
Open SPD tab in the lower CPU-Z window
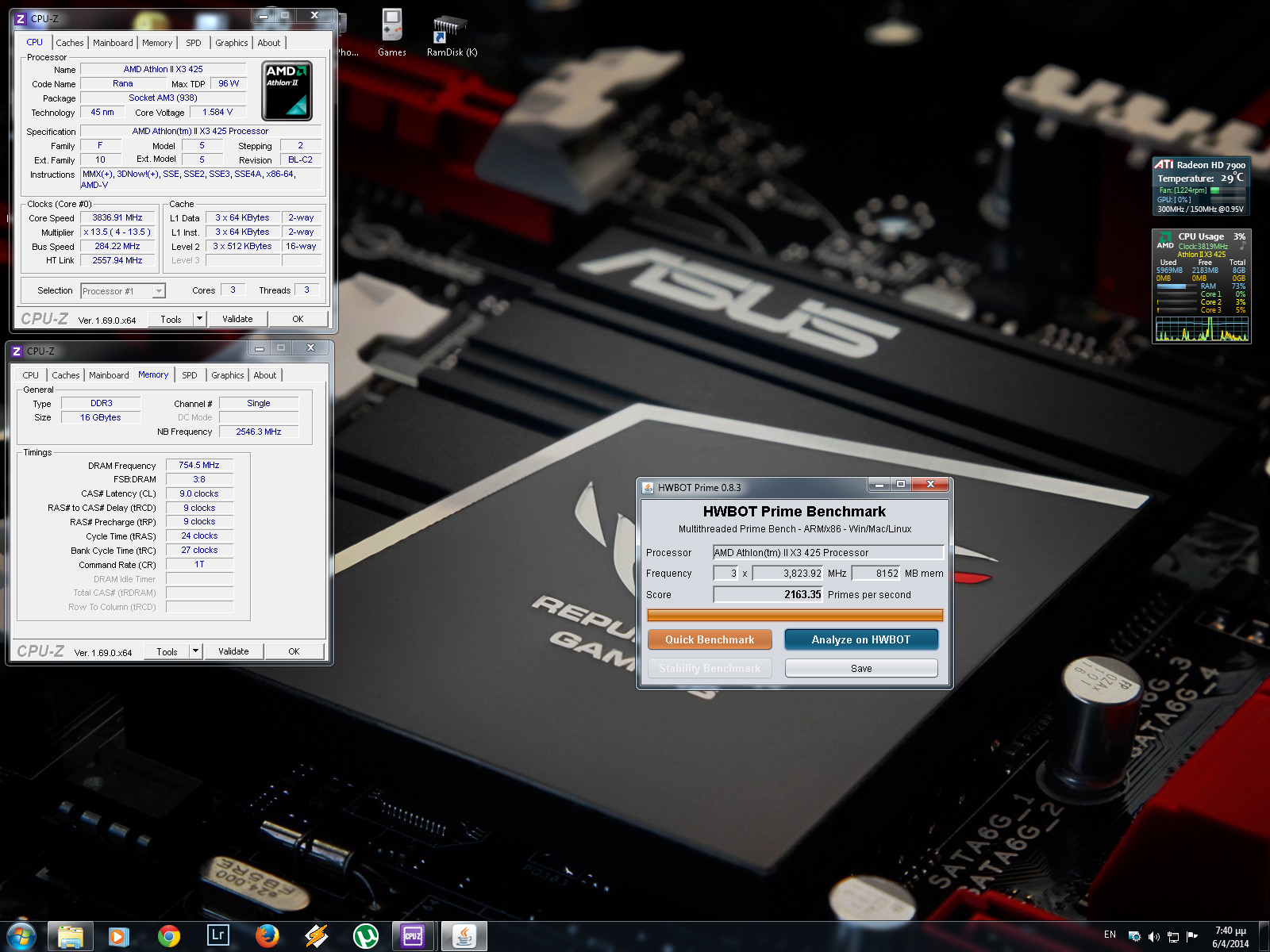coord(190,375)
